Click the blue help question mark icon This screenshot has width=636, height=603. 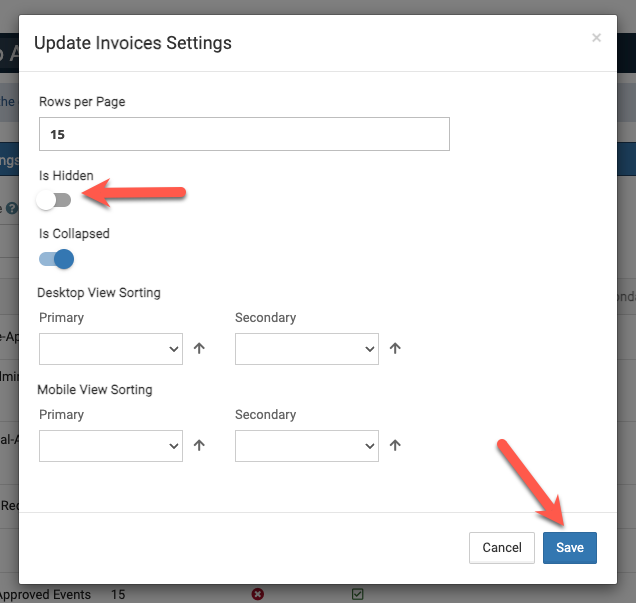pyautogui.click(x=12, y=209)
